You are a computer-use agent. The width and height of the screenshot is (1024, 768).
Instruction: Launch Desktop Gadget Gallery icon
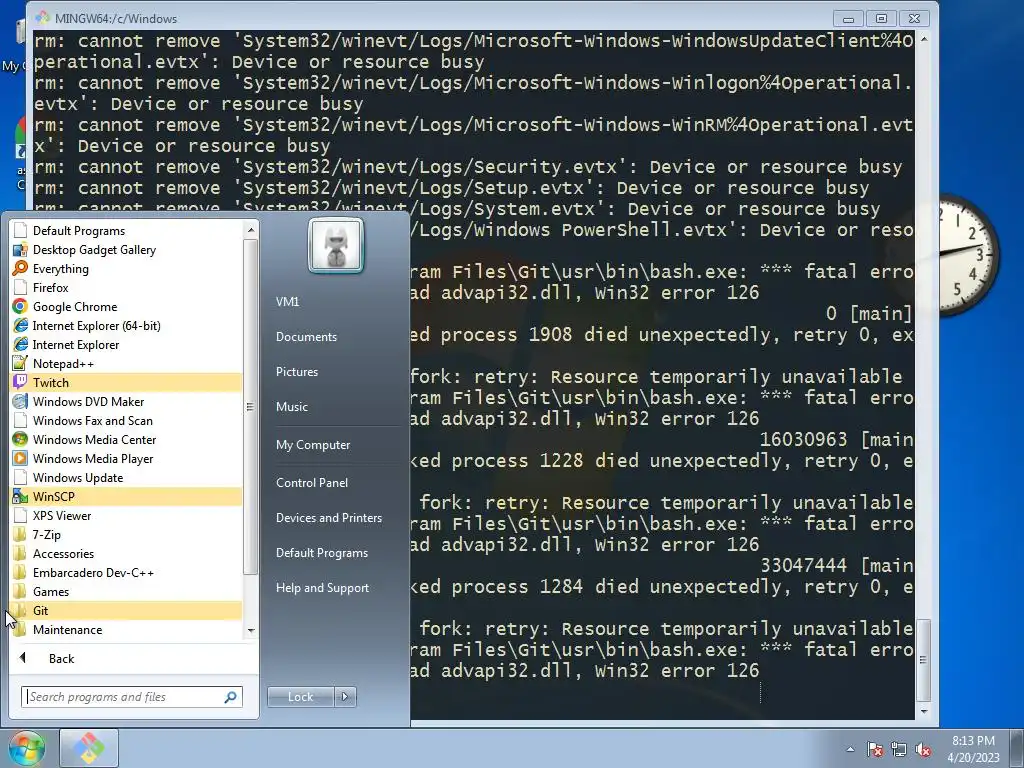20,249
